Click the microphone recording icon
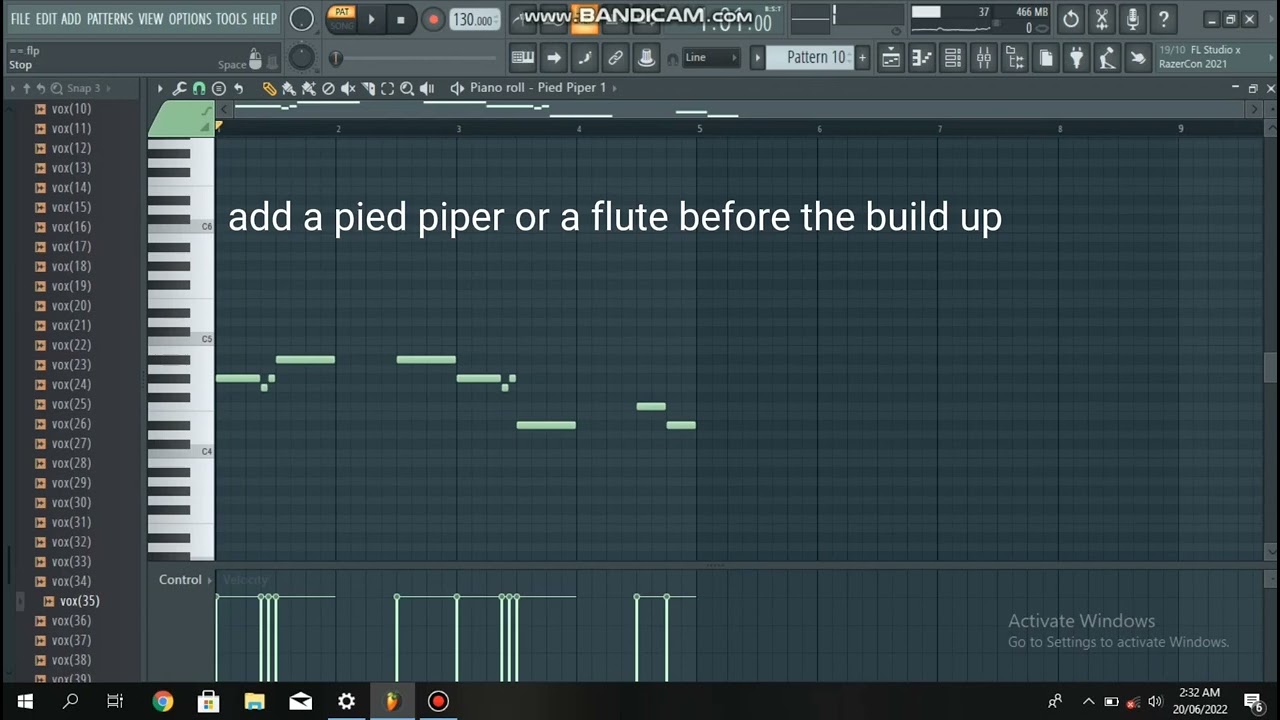The image size is (1280, 720). pyautogui.click(x=1132, y=19)
